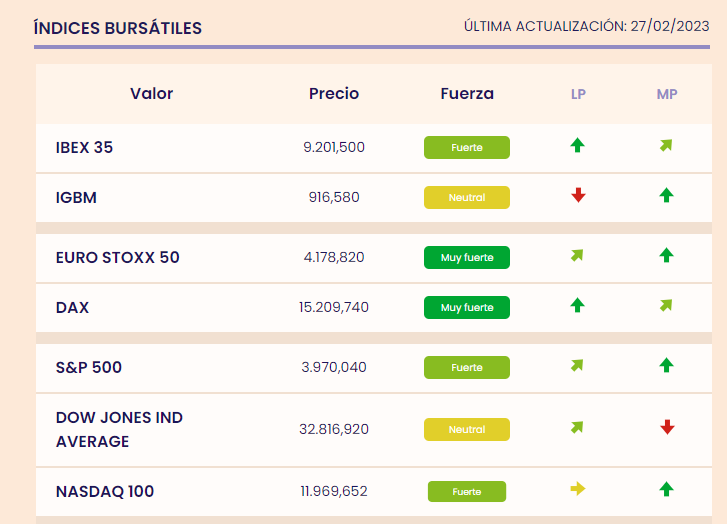Viewport: 727px width, 524px height.
Task: Open the IBEX 35 index link
Action: [85, 148]
